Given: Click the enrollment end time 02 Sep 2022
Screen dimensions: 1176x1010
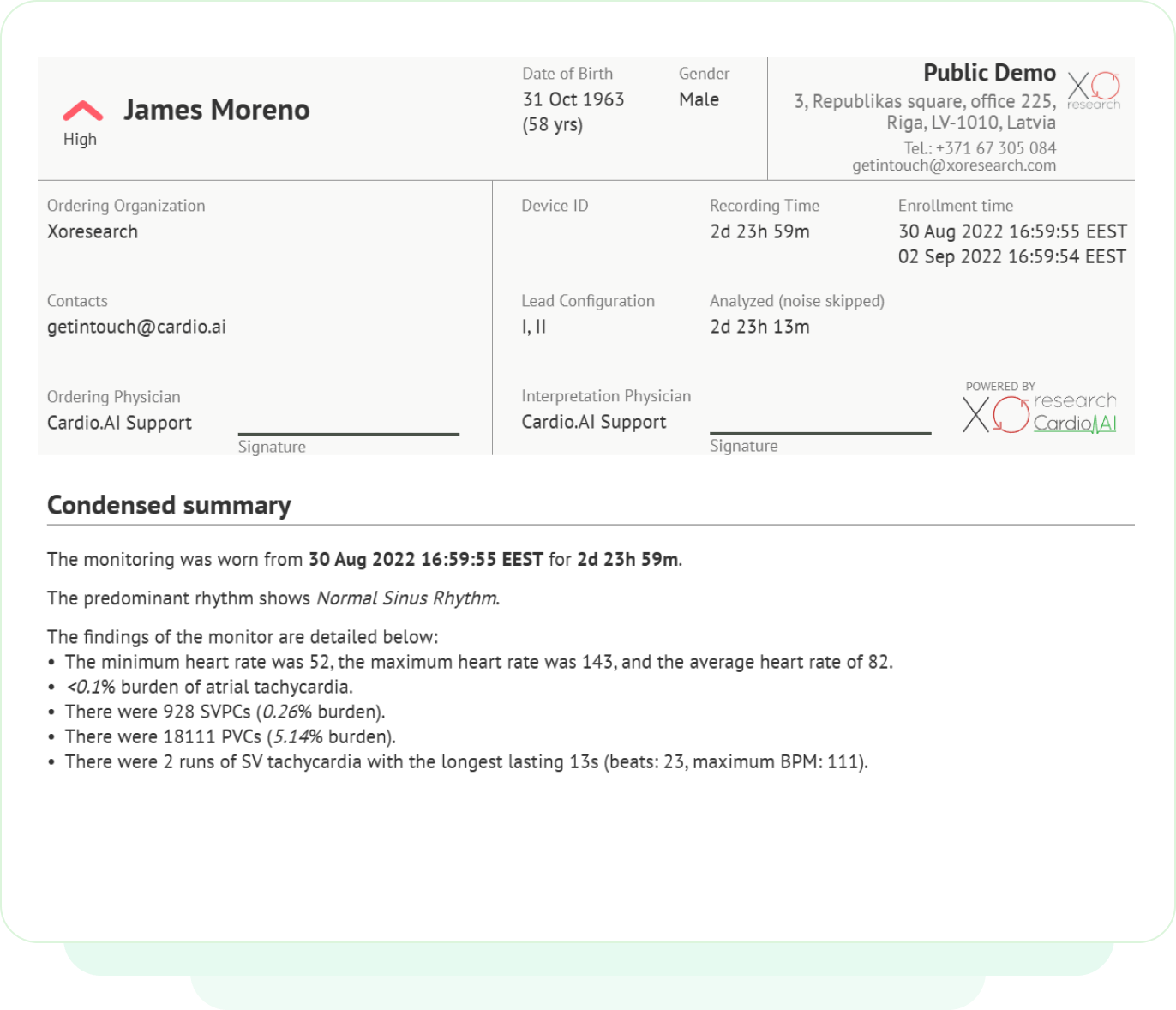Looking at the screenshot, I should [1011, 256].
